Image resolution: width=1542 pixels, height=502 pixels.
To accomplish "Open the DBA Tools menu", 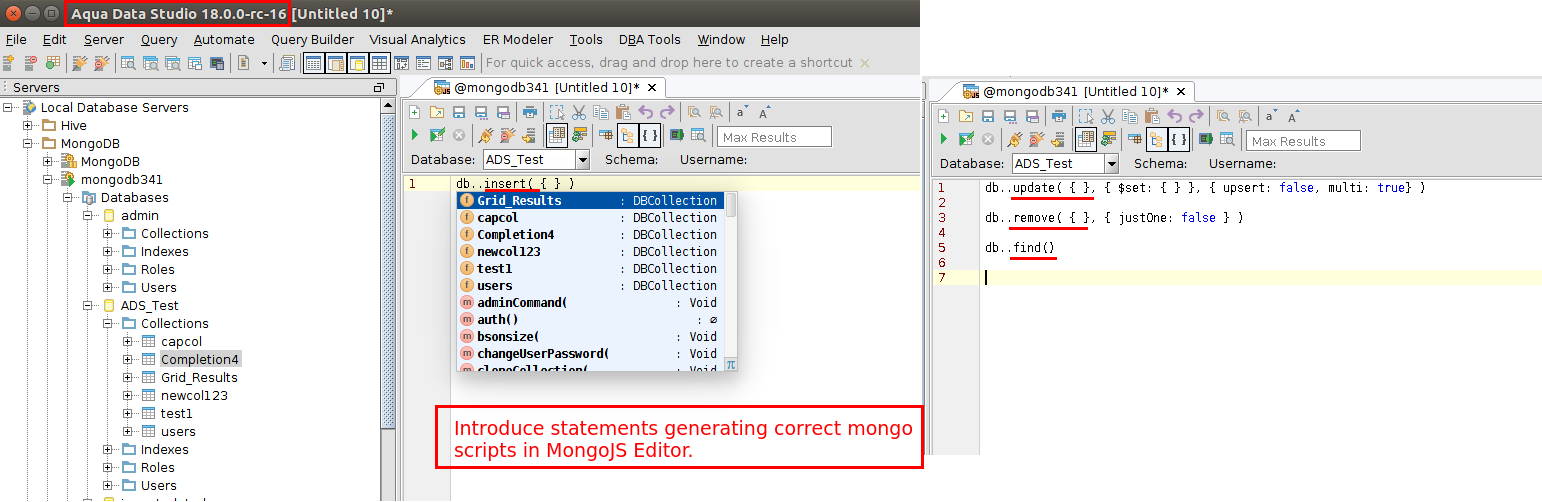I will (649, 40).
